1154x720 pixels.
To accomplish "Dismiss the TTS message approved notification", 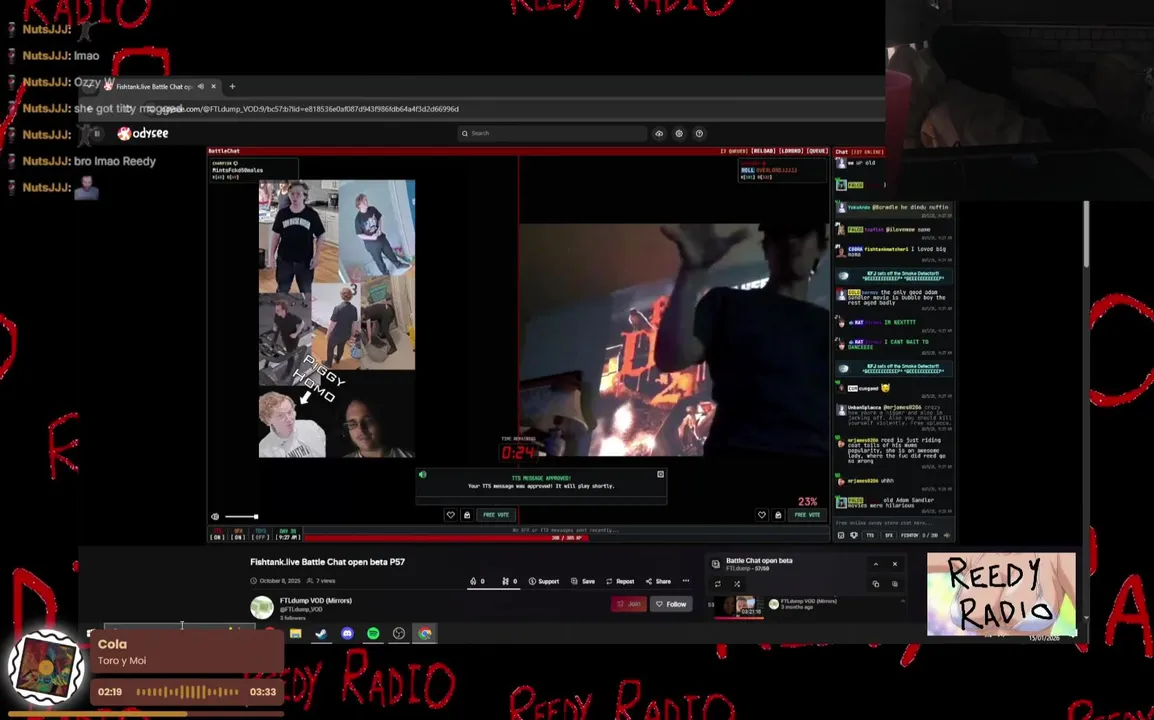I will (x=660, y=474).
